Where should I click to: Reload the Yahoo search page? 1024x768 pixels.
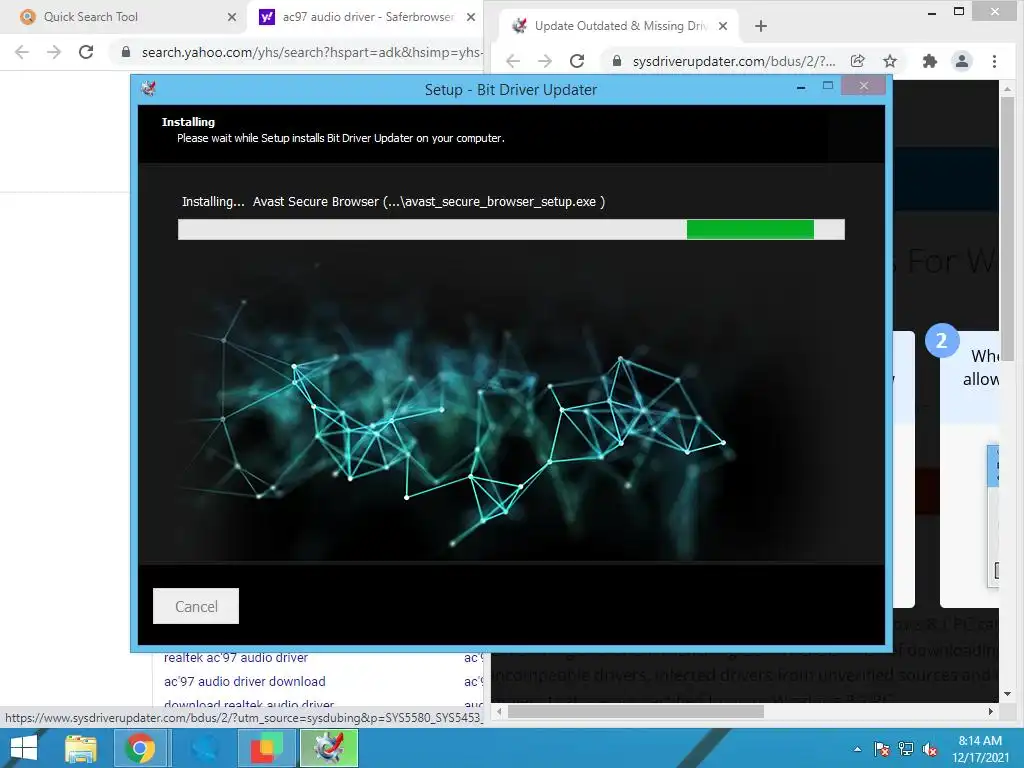point(86,52)
